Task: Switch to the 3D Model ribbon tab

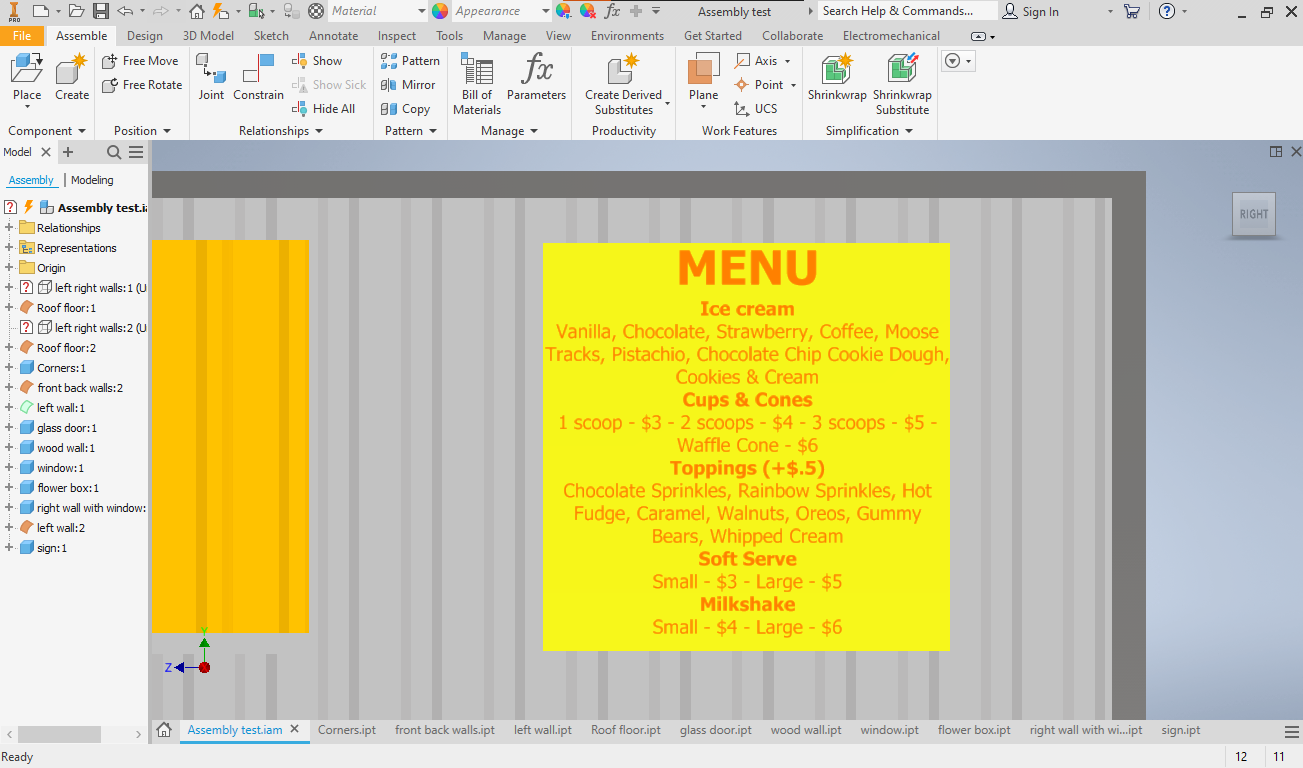Action: tap(208, 36)
